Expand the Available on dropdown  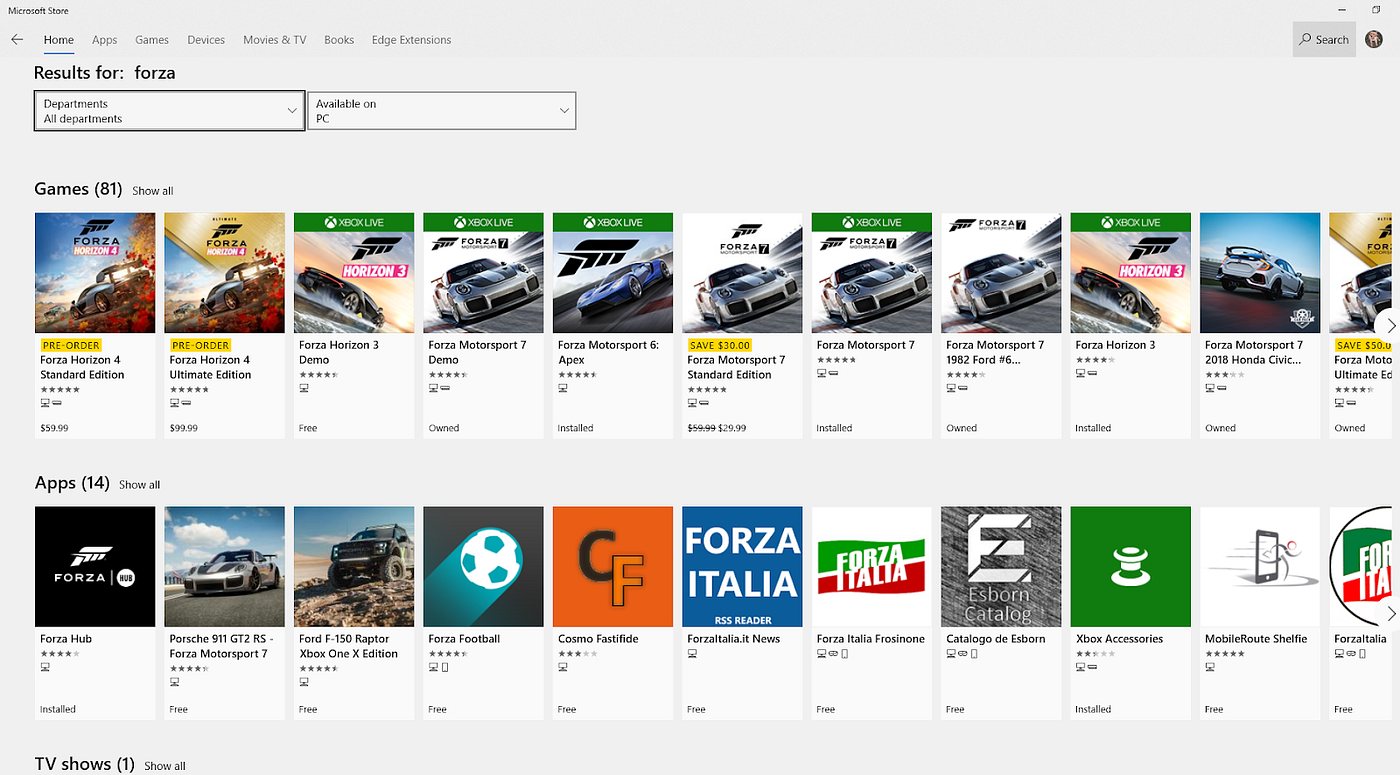(x=441, y=111)
